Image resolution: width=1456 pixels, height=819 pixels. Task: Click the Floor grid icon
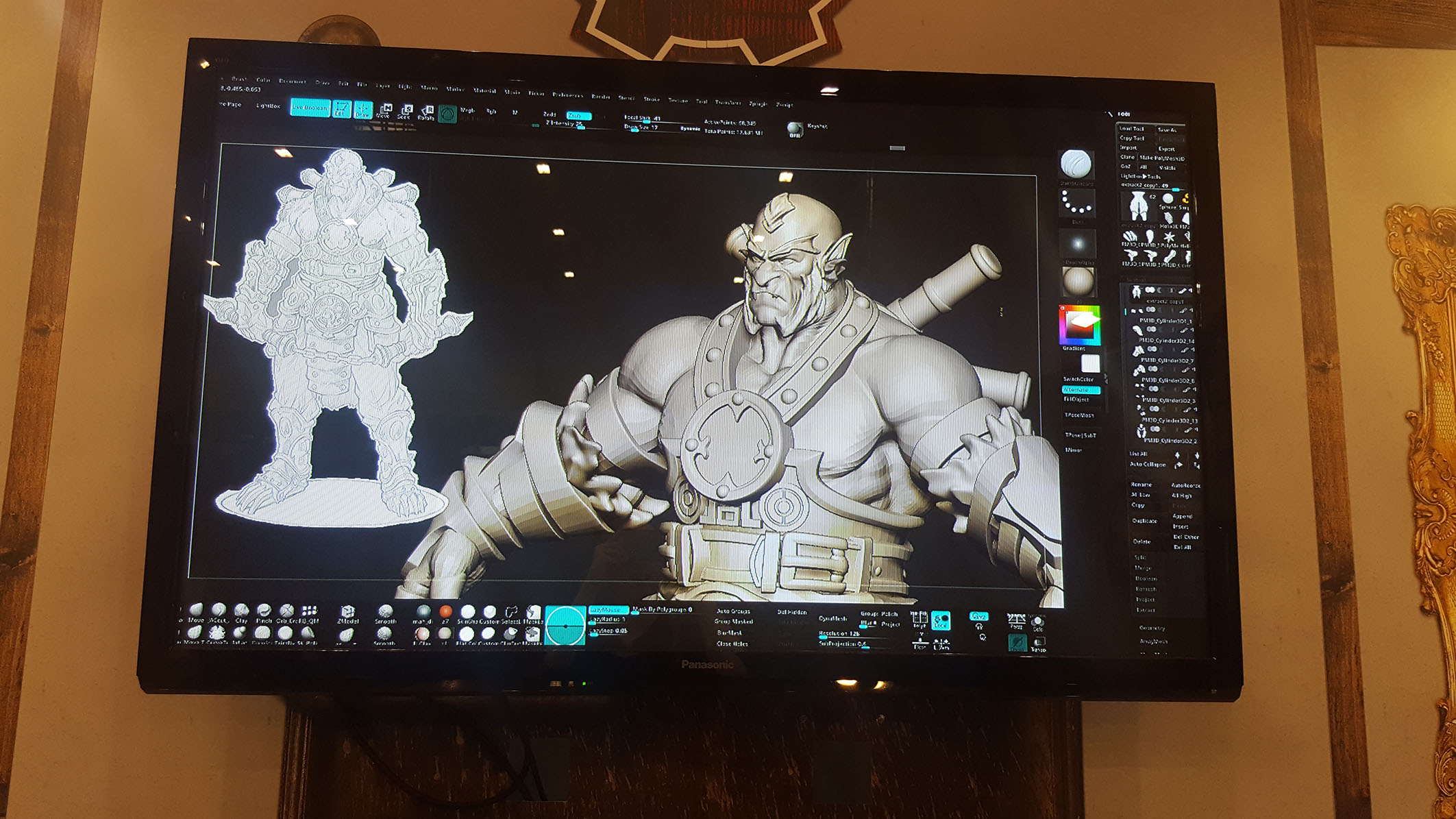[x=920, y=643]
